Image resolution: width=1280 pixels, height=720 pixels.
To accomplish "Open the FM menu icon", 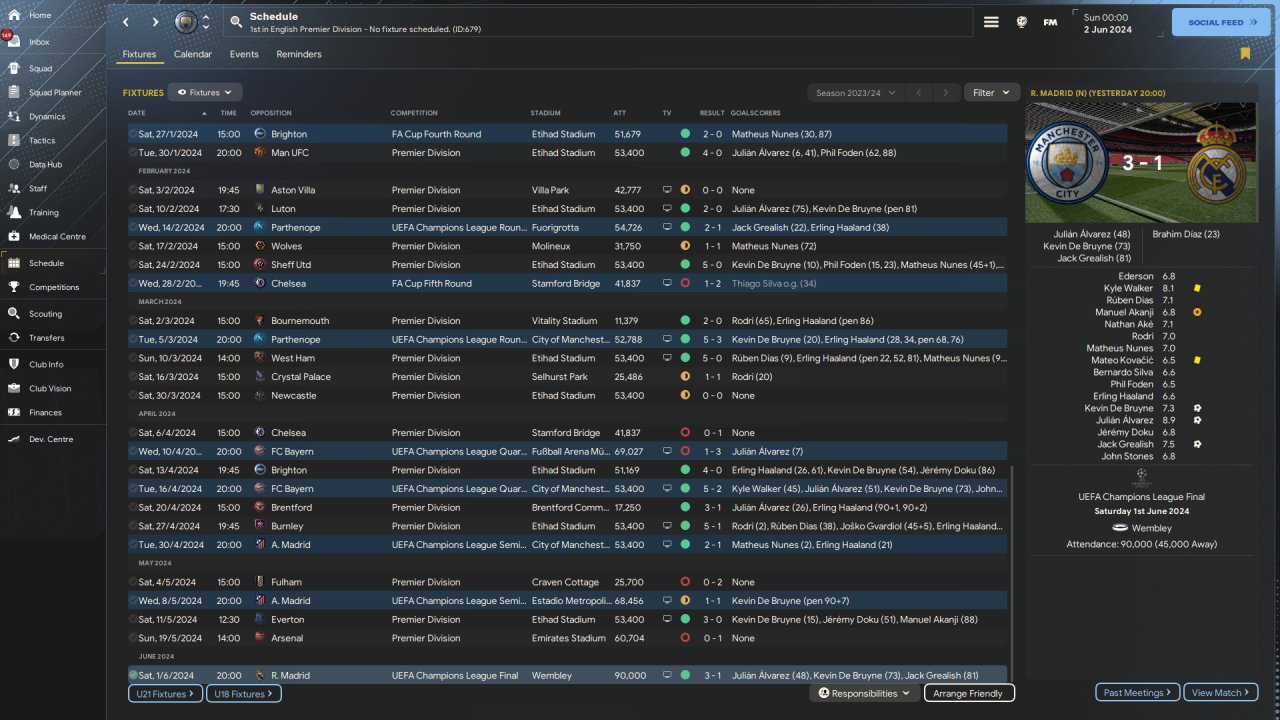I will [x=1050, y=22].
